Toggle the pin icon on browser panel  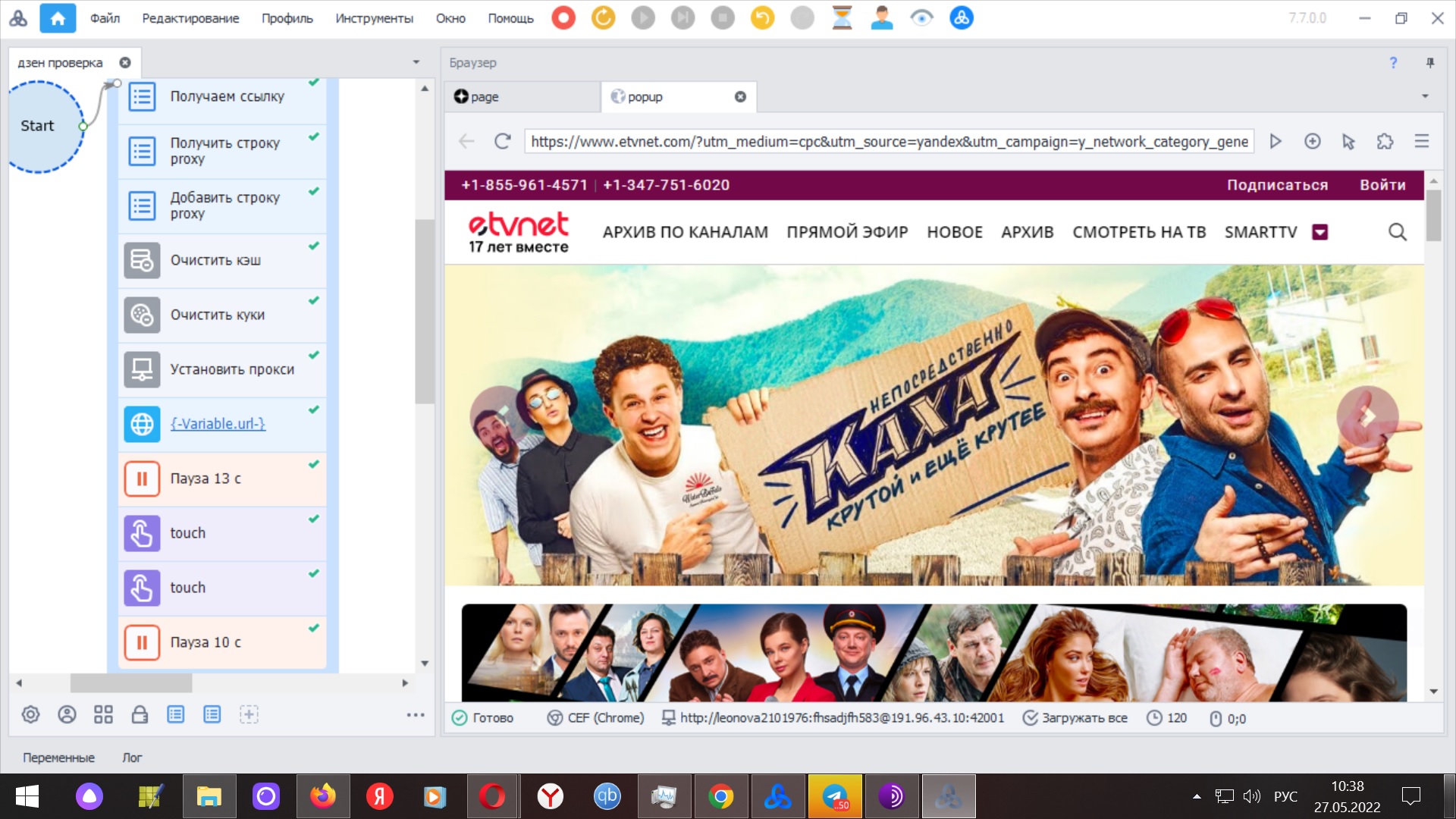coord(1430,63)
